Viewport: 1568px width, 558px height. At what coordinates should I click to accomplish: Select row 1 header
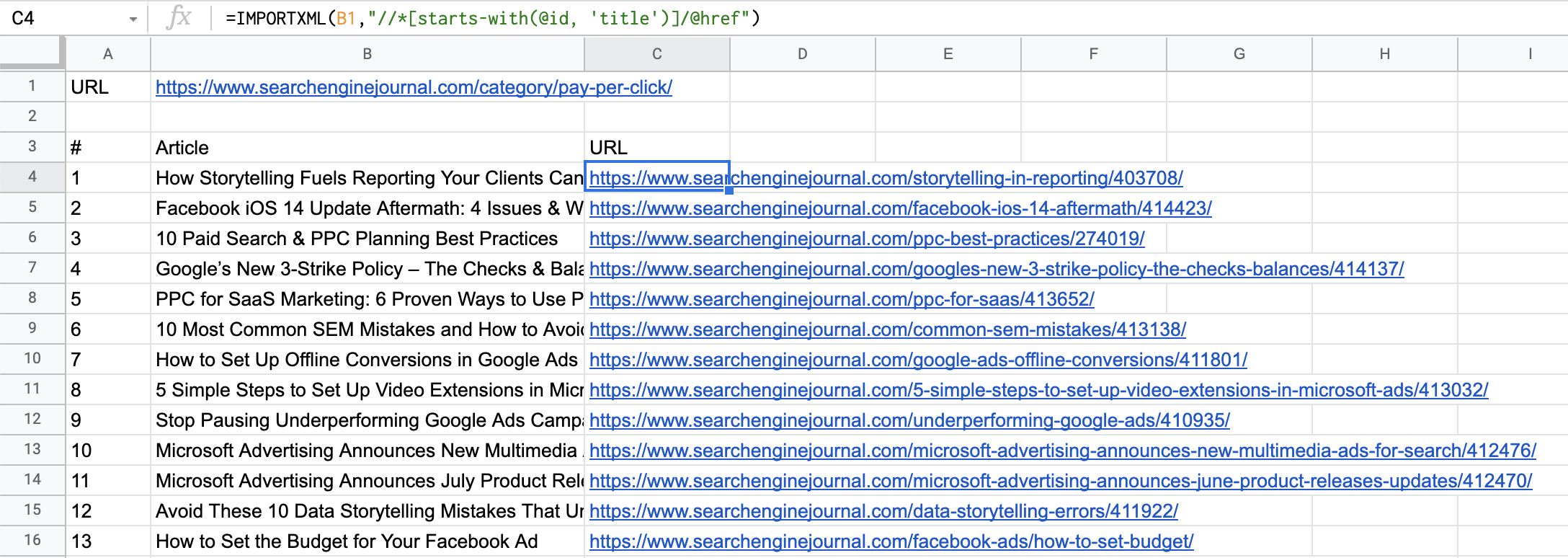(32, 87)
